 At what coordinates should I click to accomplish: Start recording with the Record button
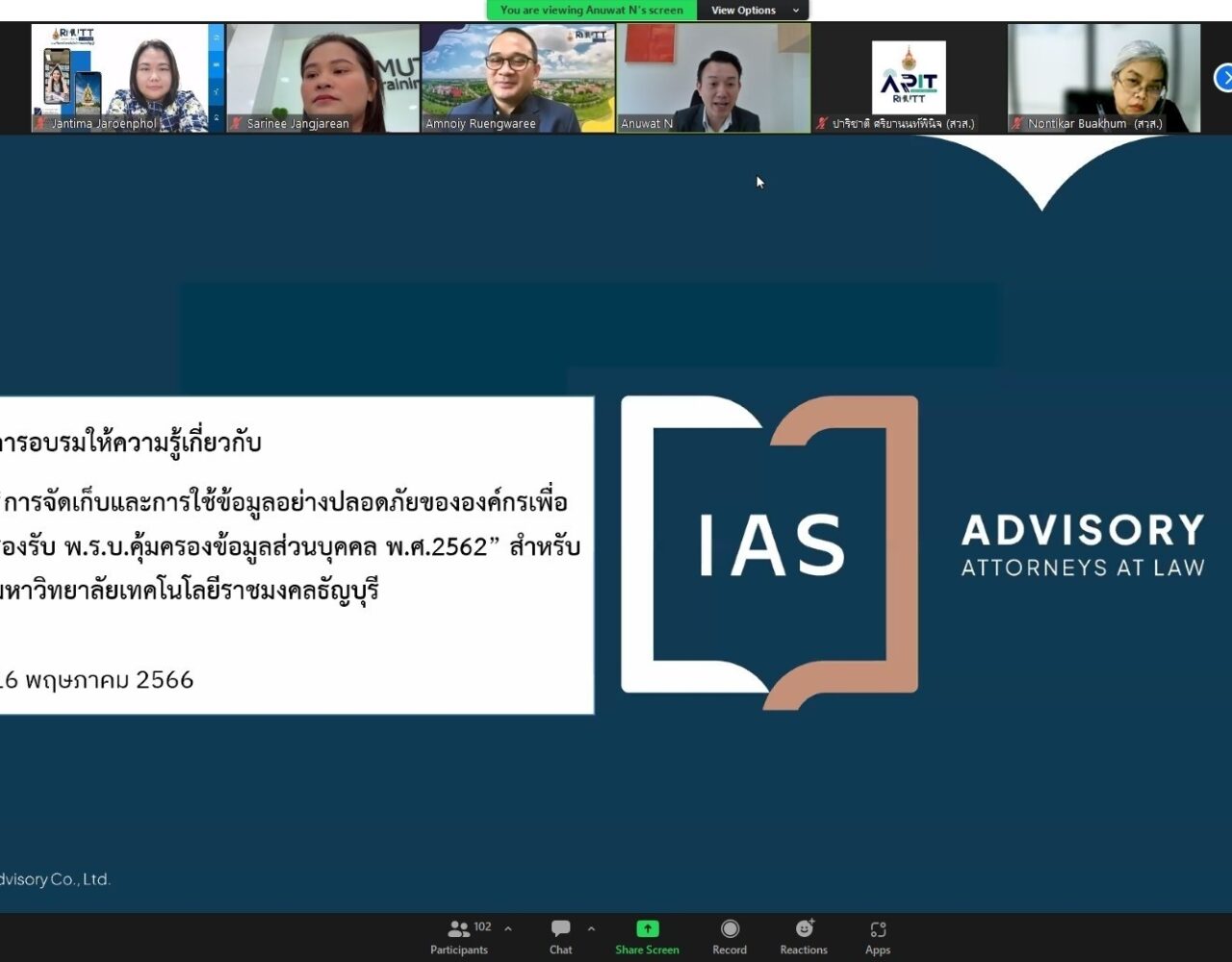click(x=730, y=938)
